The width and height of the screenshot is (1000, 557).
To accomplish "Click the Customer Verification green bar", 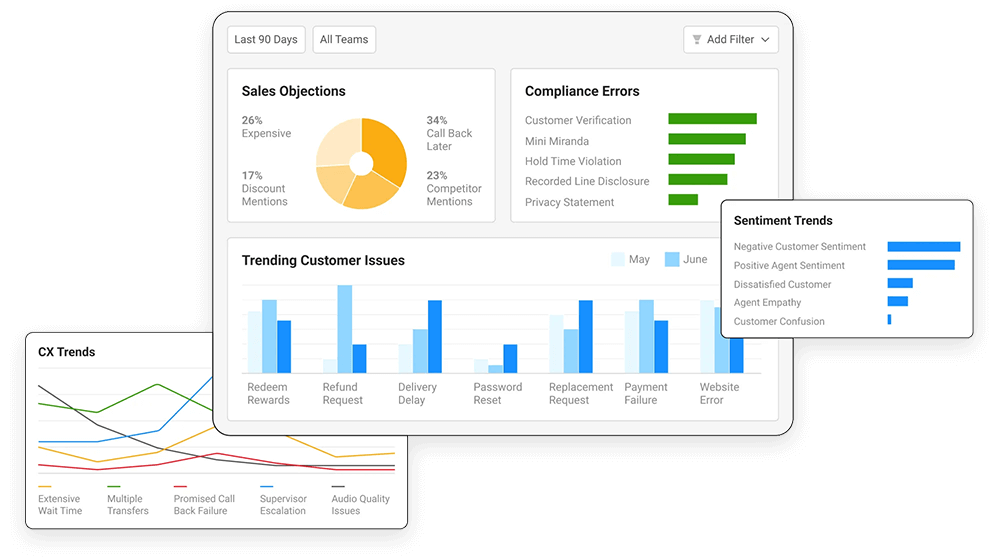I will [x=712, y=119].
